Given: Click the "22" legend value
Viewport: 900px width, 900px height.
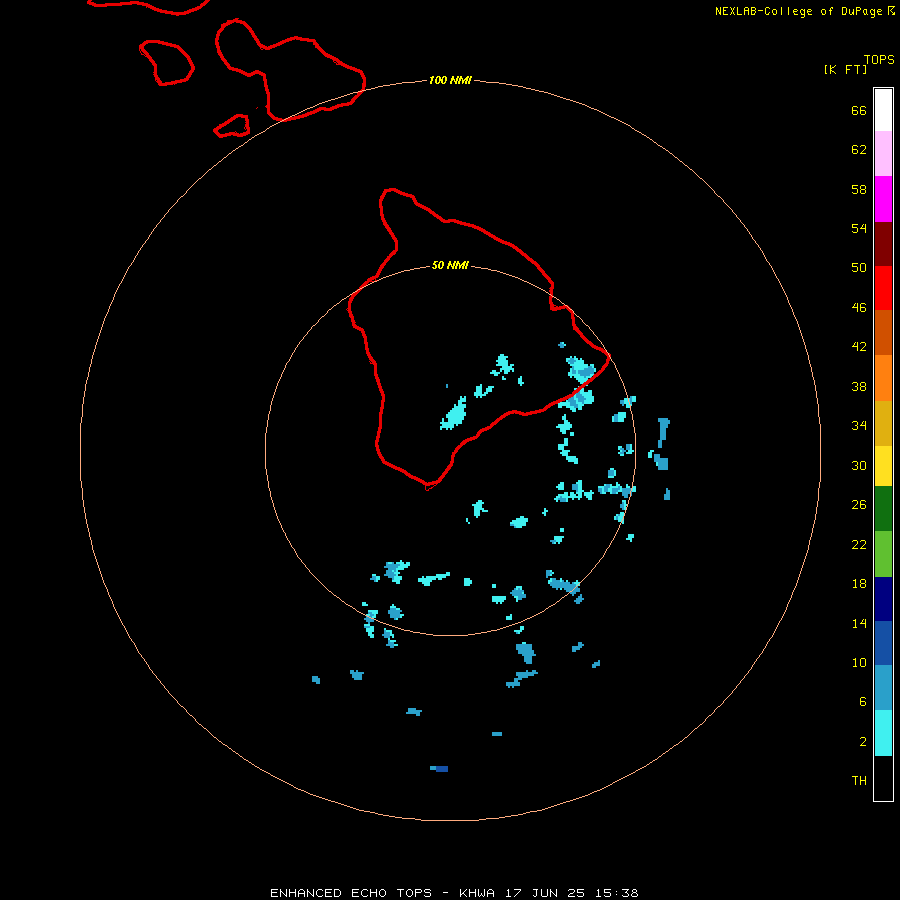Looking at the screenshot, I should click(x=859, y=544).
